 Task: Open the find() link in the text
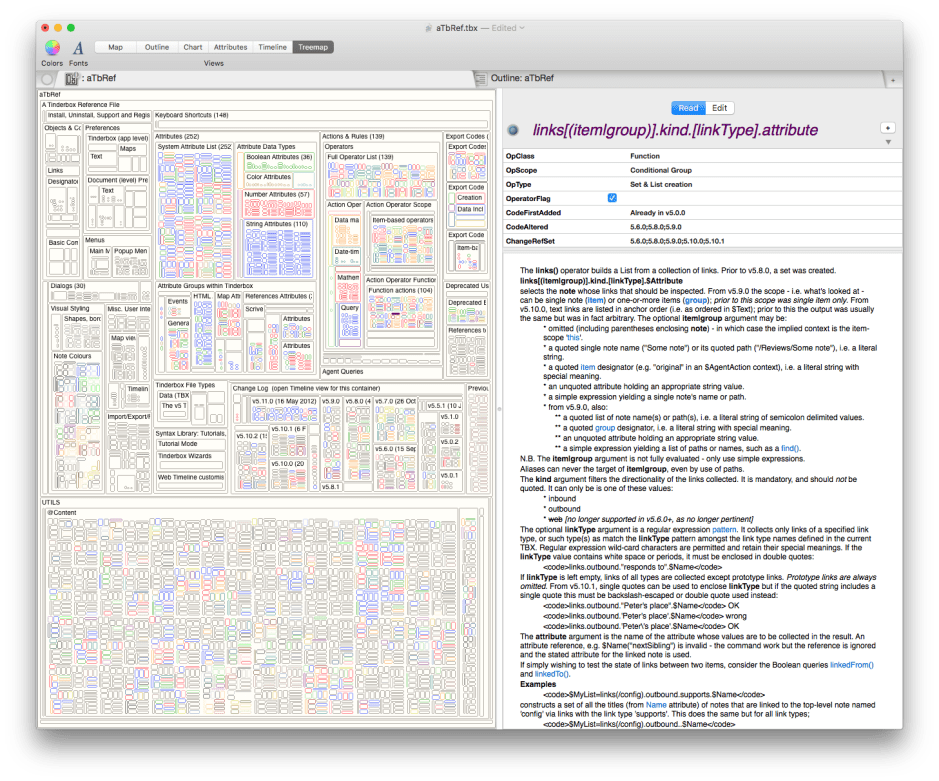point(789,449)
